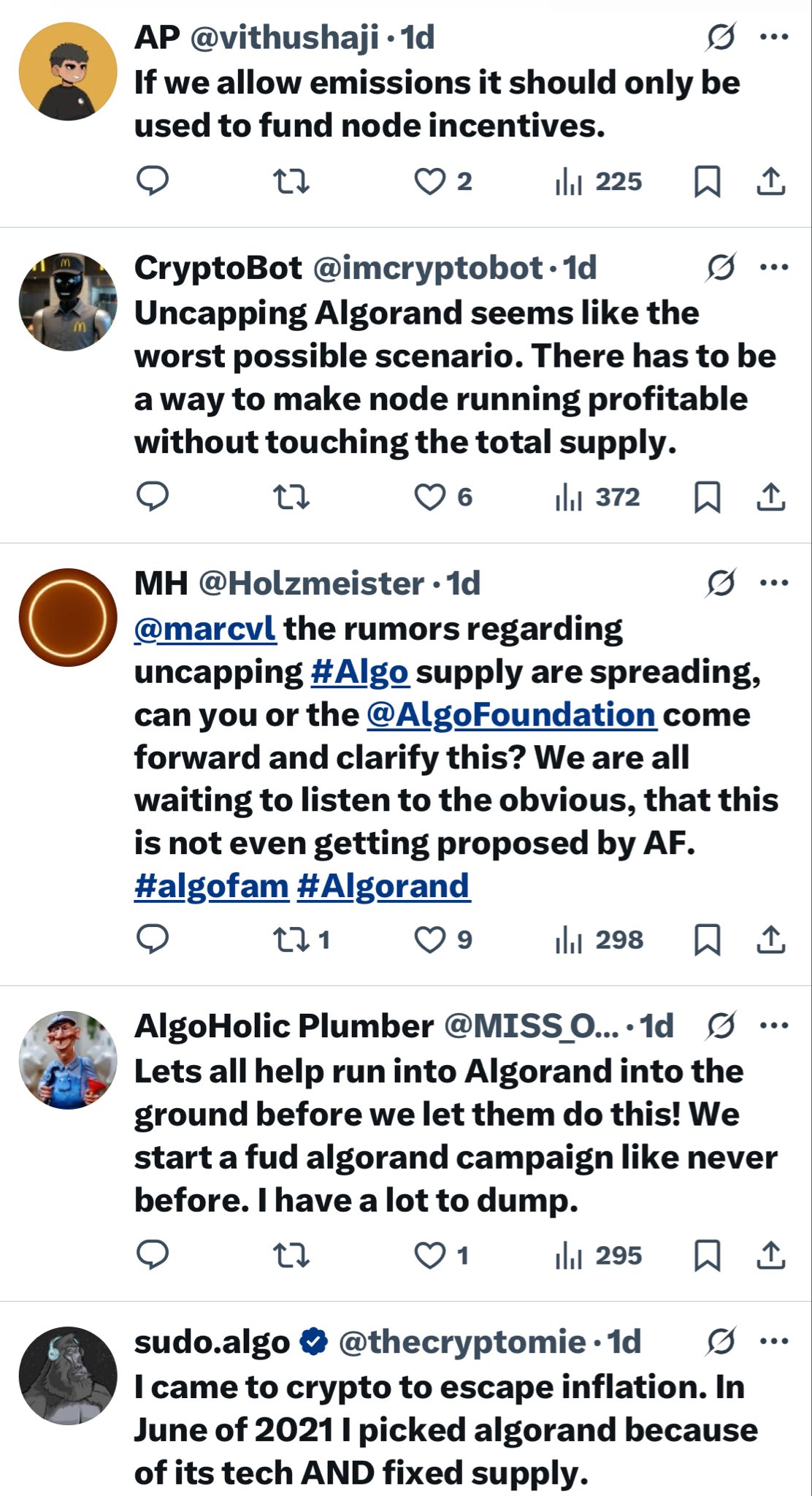This screenshot has height=1496, width=812.
Task: Open the #algofam hashtag
Action: 212,886
